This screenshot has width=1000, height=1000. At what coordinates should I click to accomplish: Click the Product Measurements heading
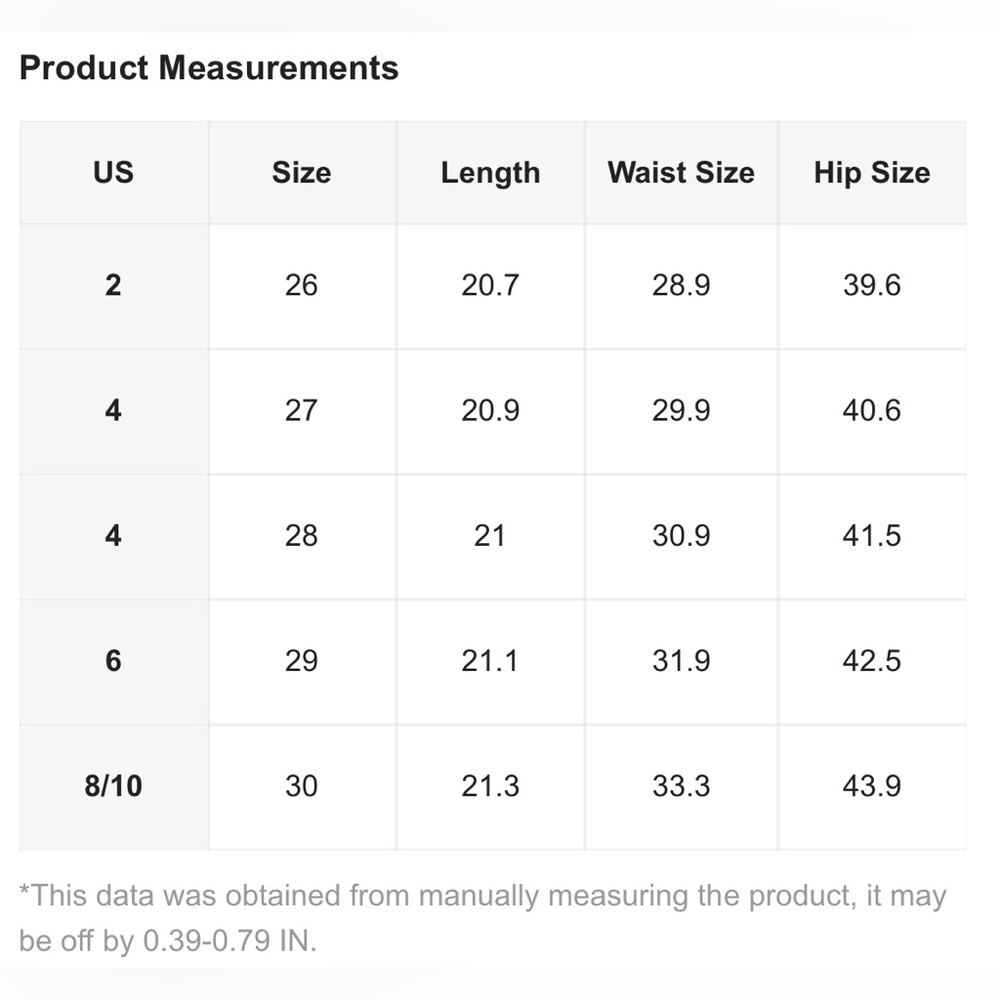209,68
